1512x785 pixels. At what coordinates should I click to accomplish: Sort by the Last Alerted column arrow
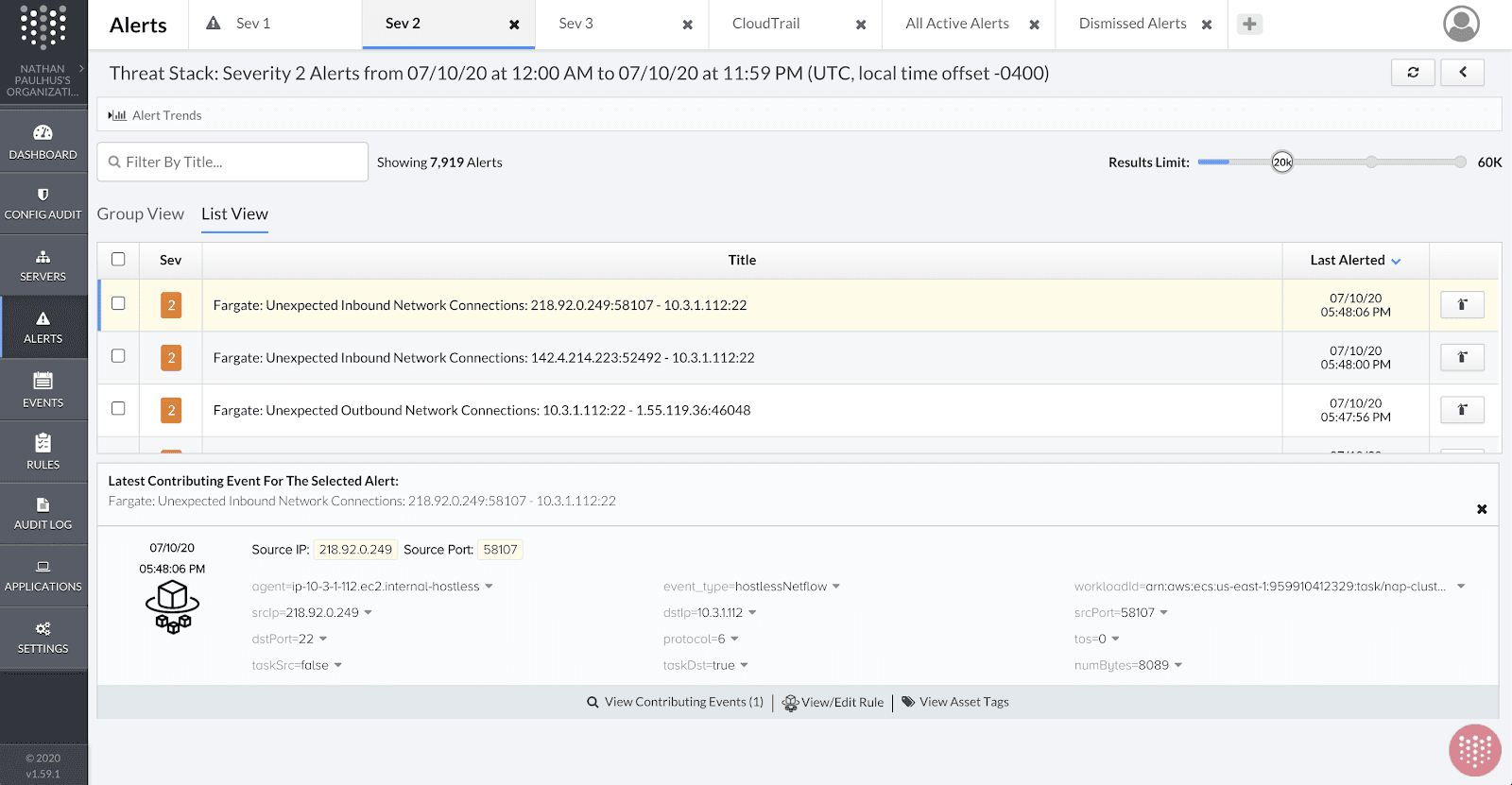(1396, 262)
